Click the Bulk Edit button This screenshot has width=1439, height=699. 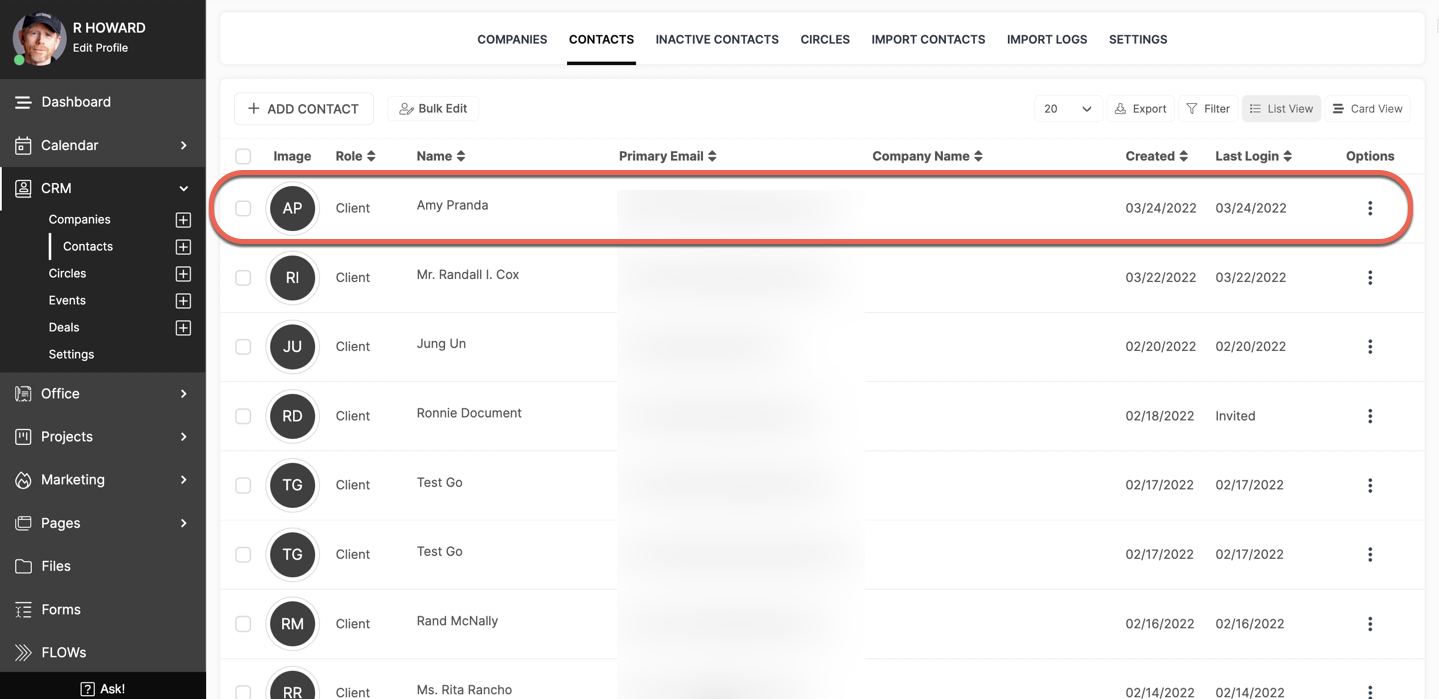[x=434, y=109]
